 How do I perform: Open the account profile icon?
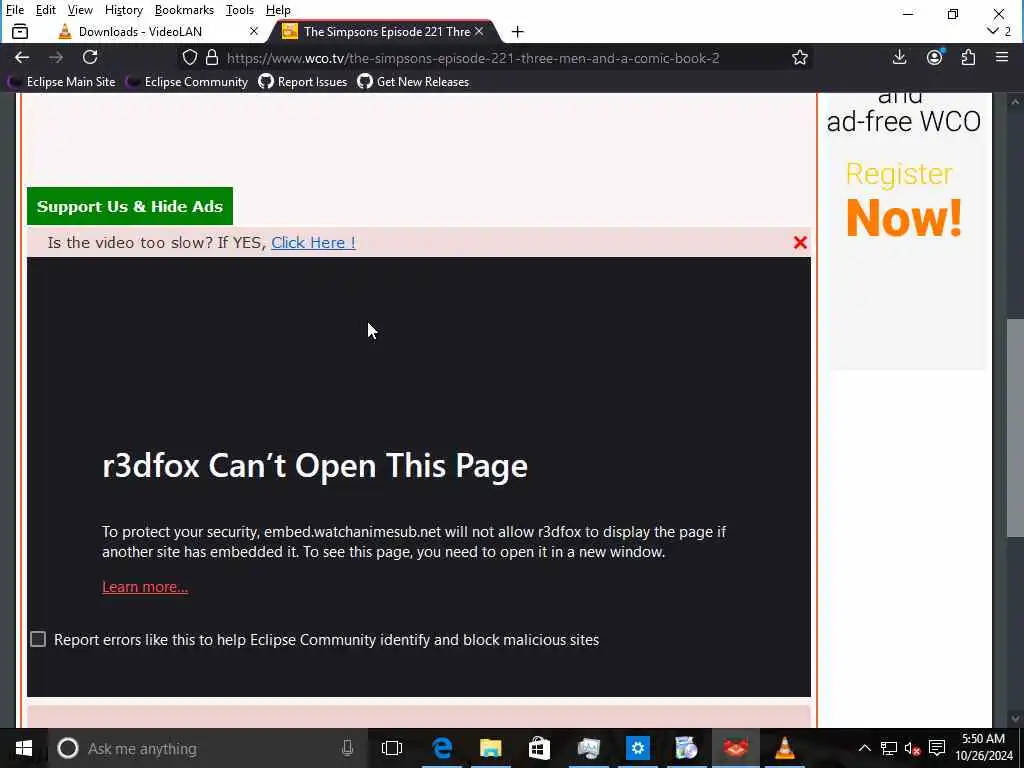point(935,57)
